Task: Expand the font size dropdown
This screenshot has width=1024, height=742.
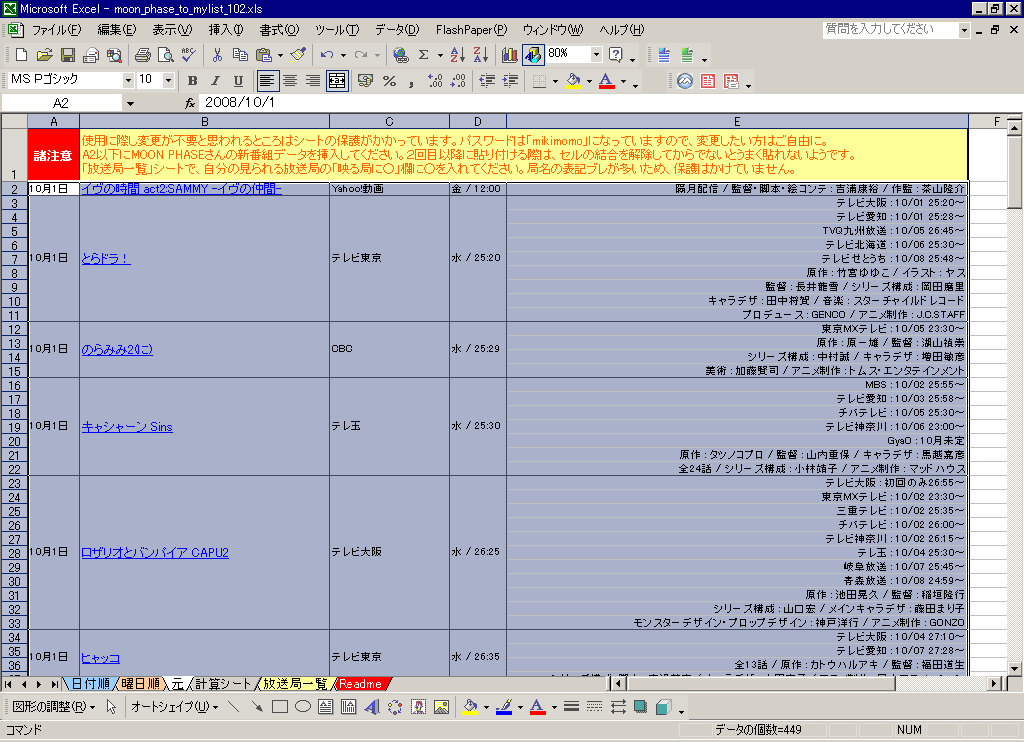Action: tap(168, 80)
